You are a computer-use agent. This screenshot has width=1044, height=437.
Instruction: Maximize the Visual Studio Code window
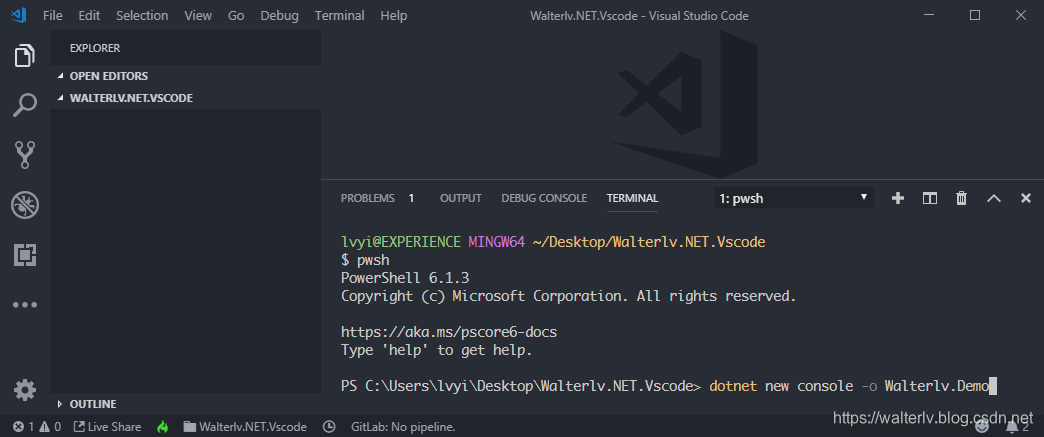click(x=975, y=15)
